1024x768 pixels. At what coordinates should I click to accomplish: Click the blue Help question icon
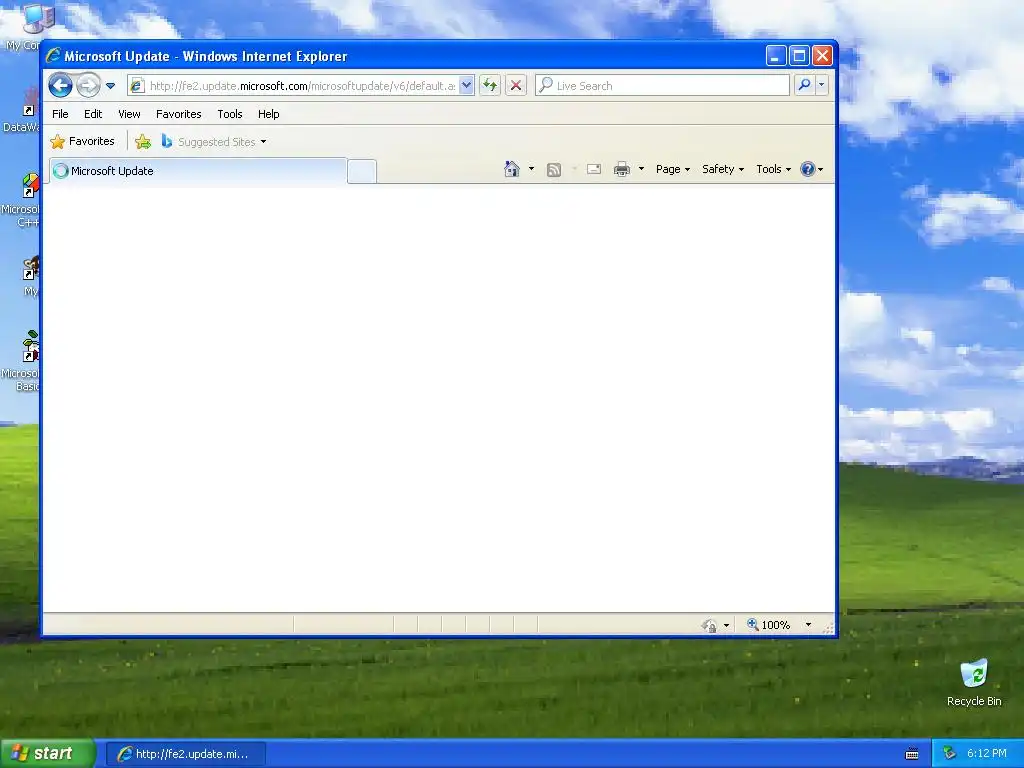808,169
